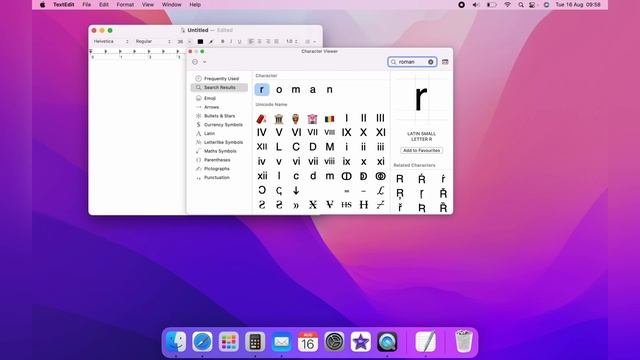Open QuickTime Player from the Dock
This screenshot has width=640, height=360.
pos(387,342)
